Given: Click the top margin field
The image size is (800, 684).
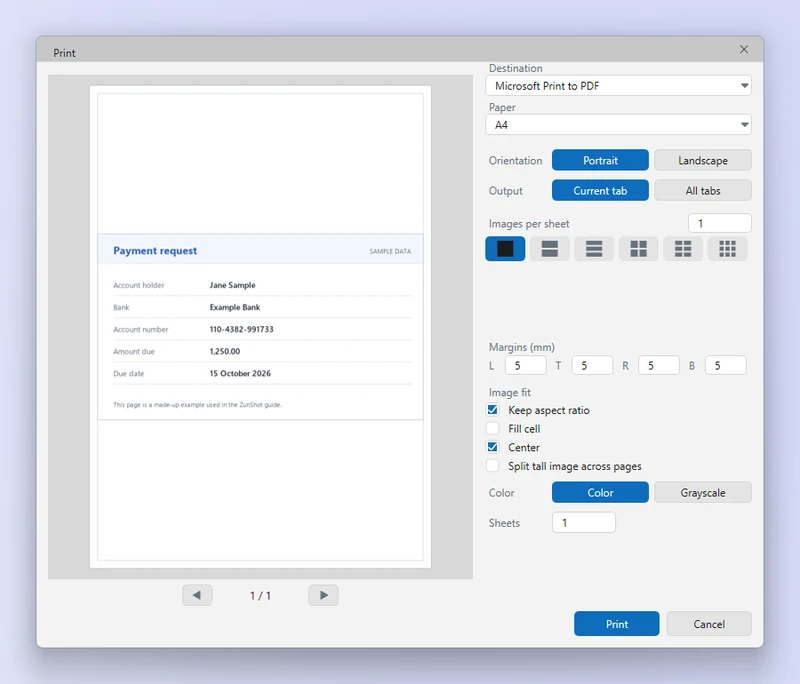Looking at the screenshot, I should [592, 366].
